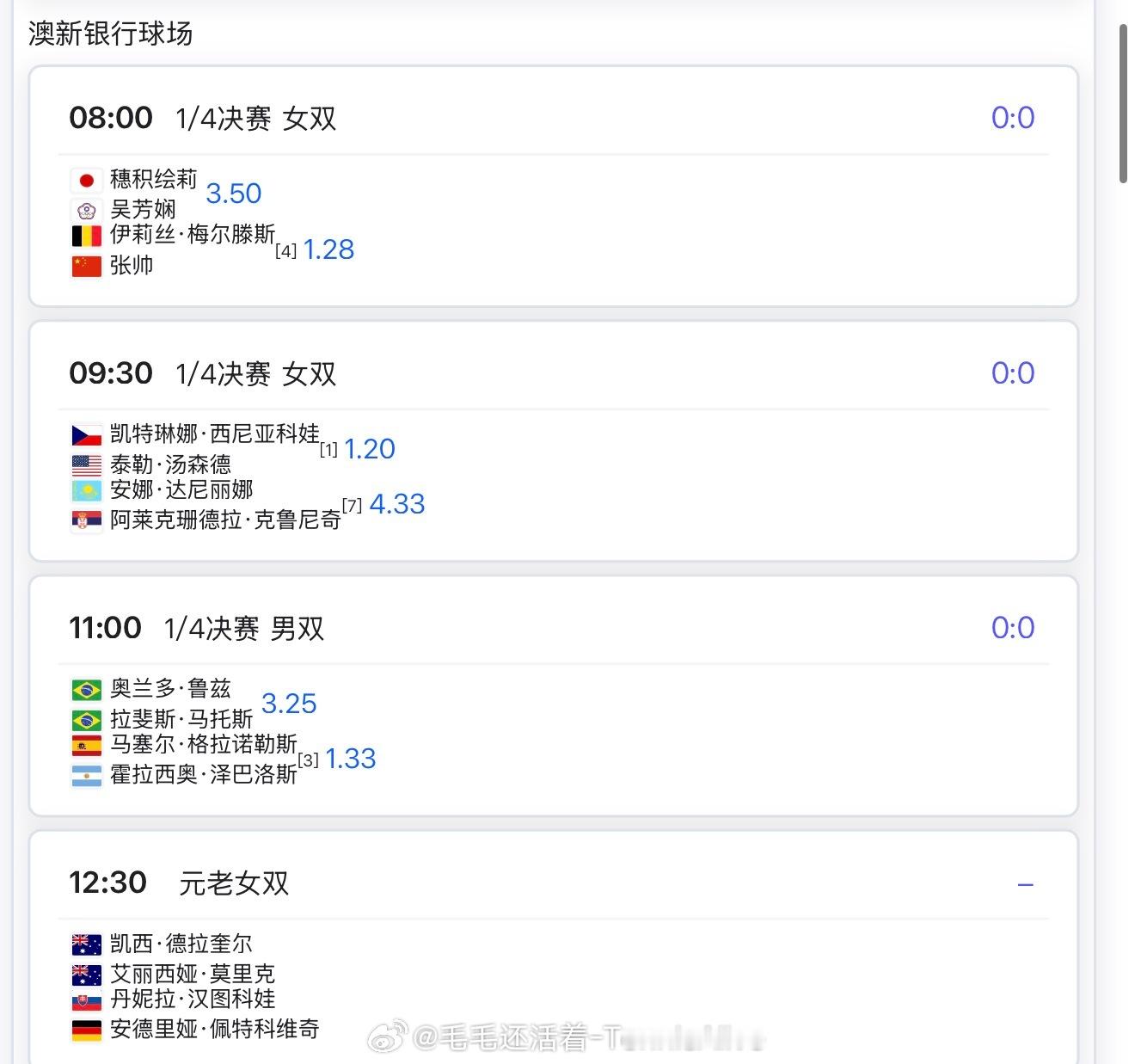Click the 1.20 odds in the 09:30 match
1135x1064 pixels.
(369, 449)
